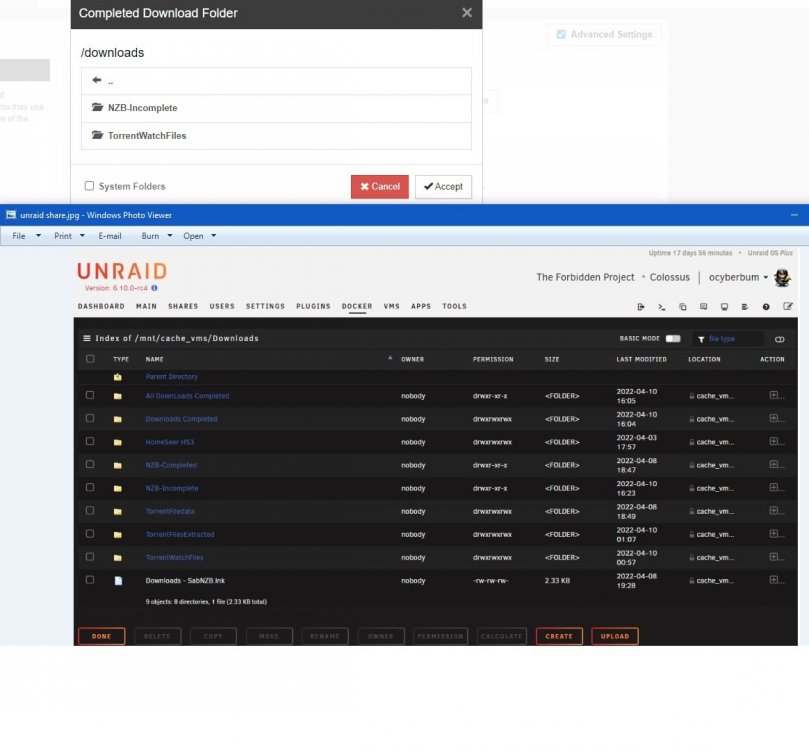Click the Parent Directory link
The image size is (809, 750).
coord(171,377)
